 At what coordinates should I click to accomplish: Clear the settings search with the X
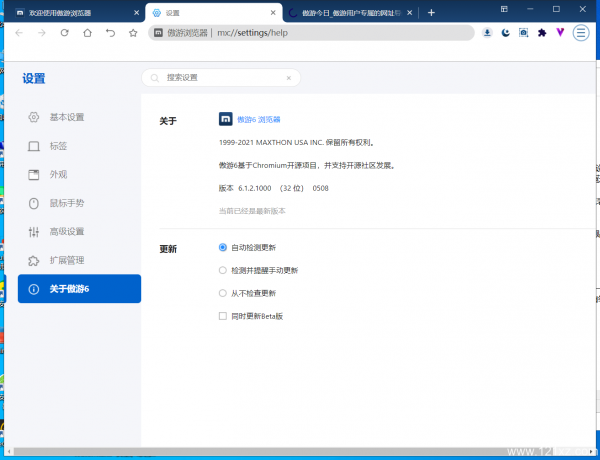(x=289, y=78)
